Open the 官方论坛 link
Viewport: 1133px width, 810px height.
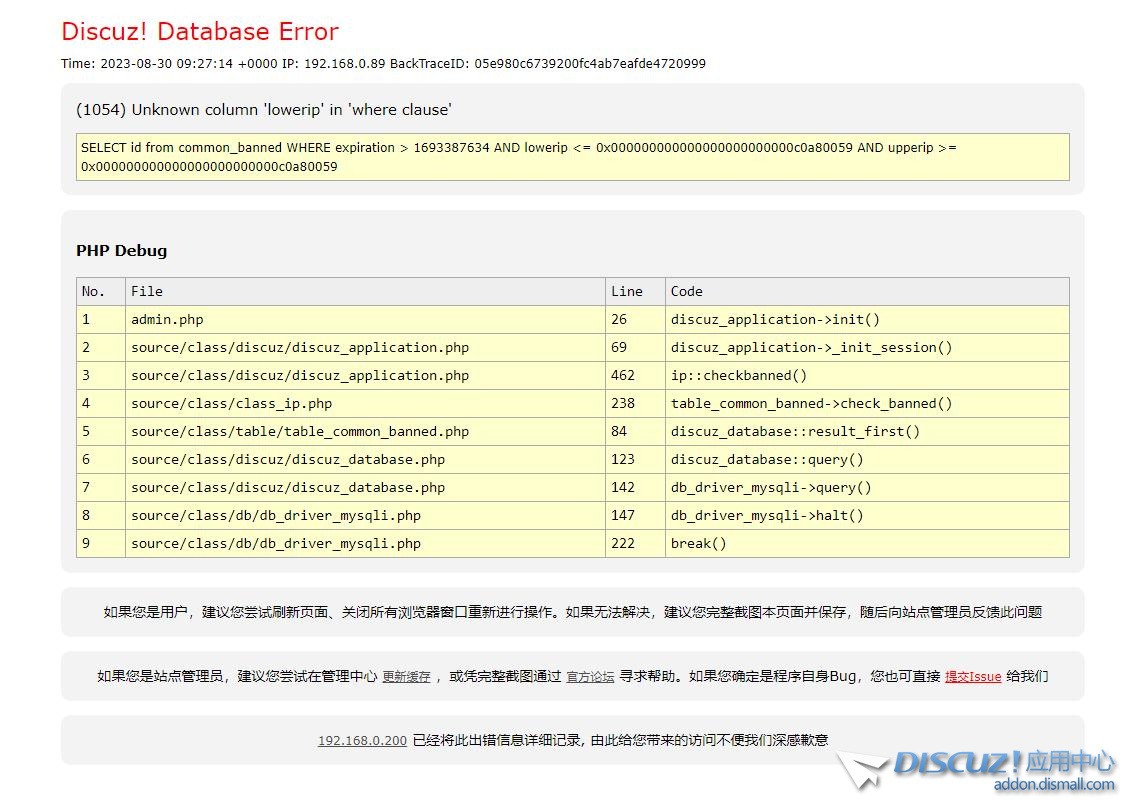tap(590, 676)
